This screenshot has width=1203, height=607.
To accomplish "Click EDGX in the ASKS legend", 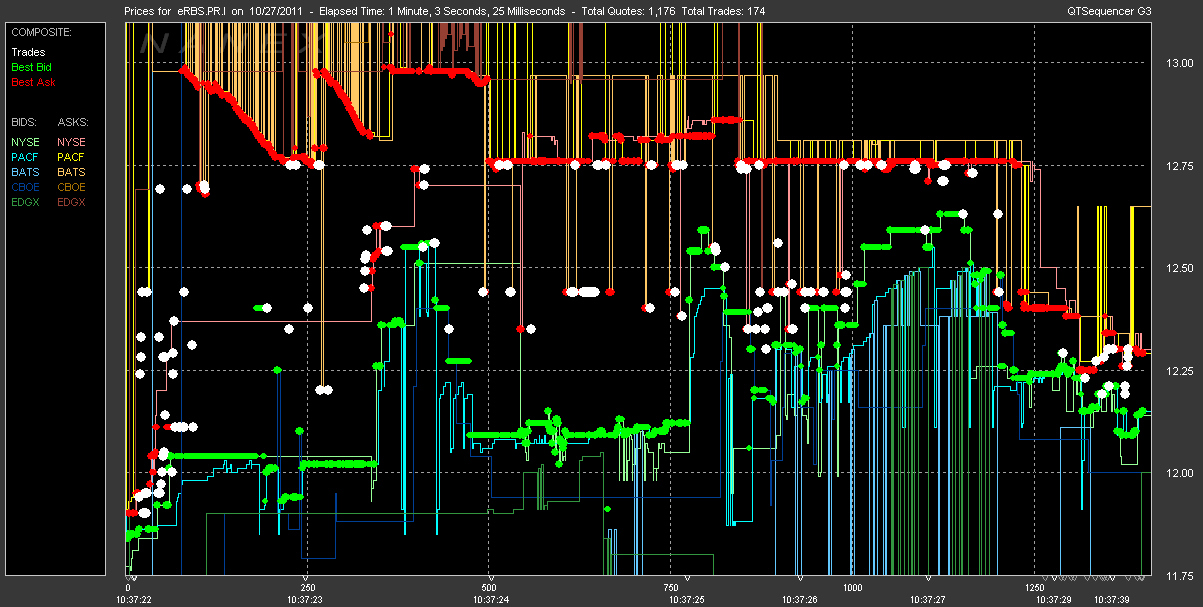I will tap(72, 201).
